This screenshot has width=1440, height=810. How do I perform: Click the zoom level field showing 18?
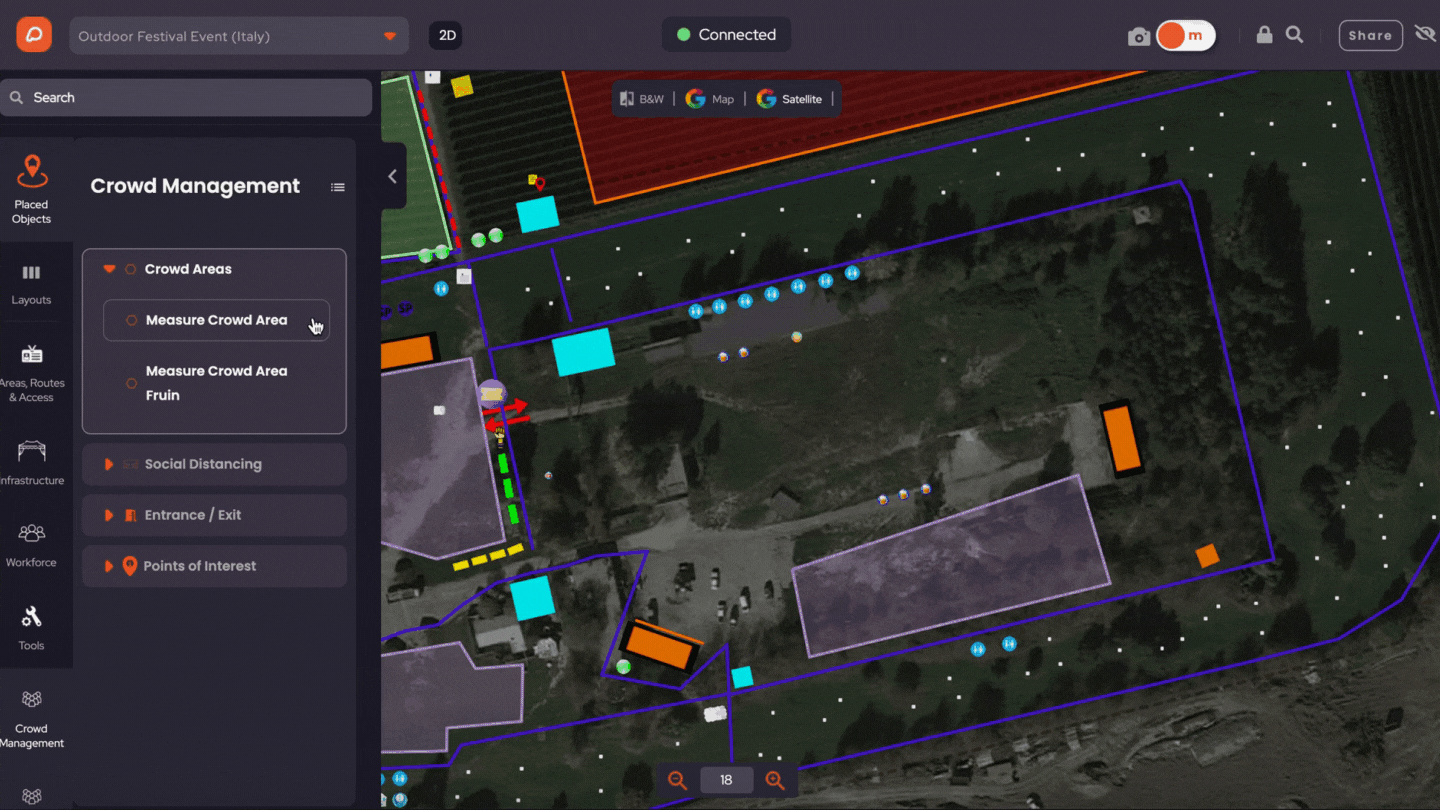[x=726, y=781]
